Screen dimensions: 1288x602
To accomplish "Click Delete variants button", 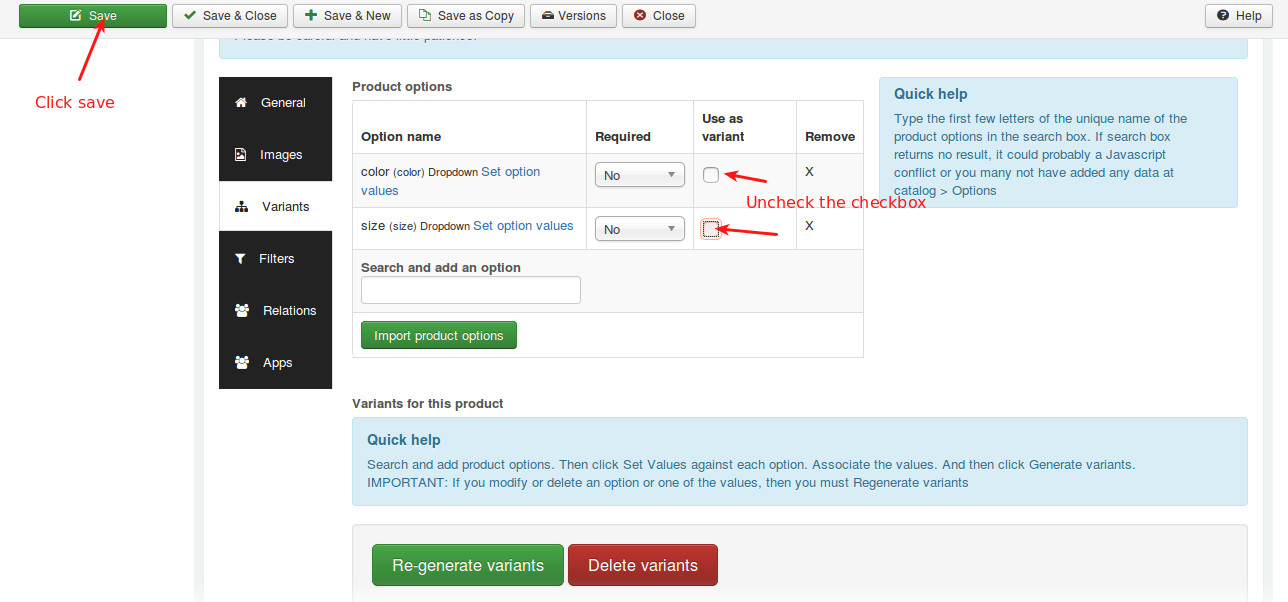I will click(x=643, y=565).
